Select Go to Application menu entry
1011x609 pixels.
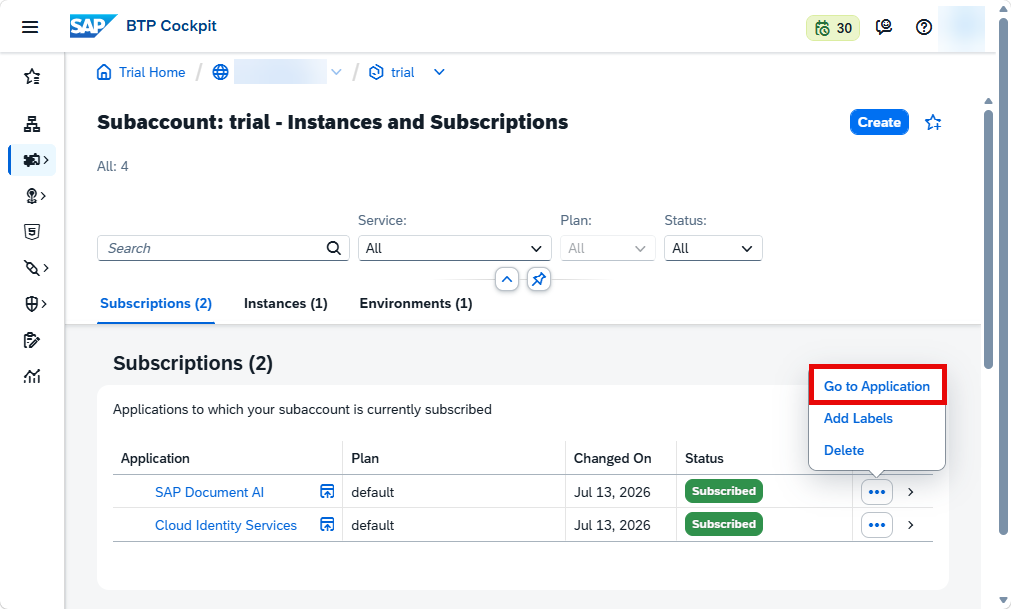pos(877,386)
